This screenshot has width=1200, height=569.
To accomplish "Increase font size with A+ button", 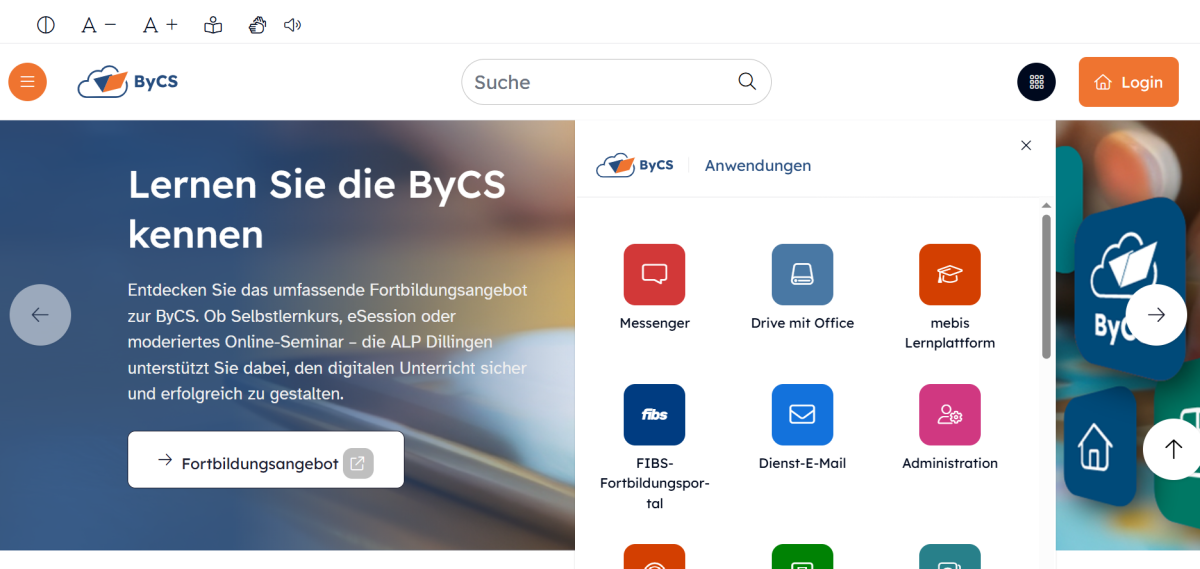I will [x=160, y=25].
